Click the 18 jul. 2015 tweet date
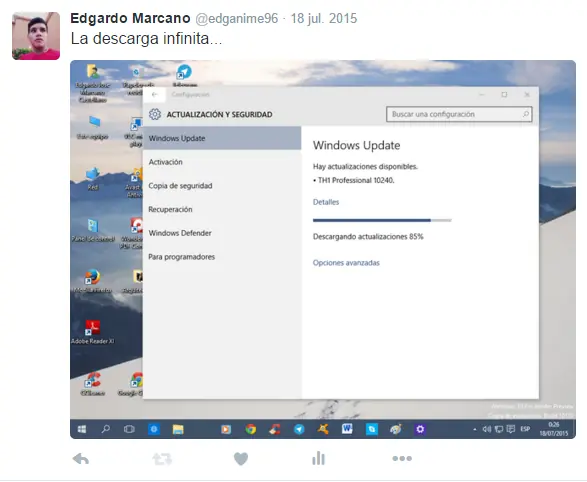Viewport: 587px width, 482px height. [324, 18]
